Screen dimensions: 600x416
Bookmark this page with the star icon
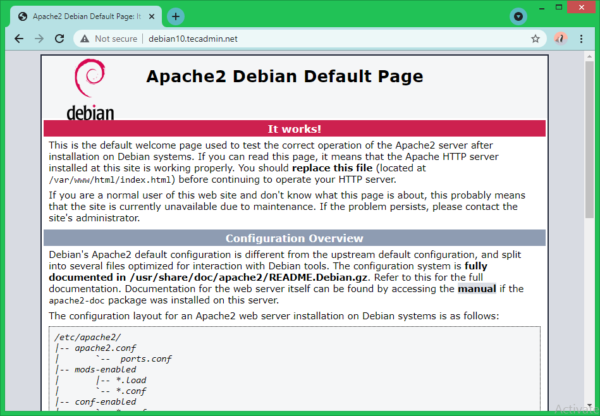click(x=536, y=39)
